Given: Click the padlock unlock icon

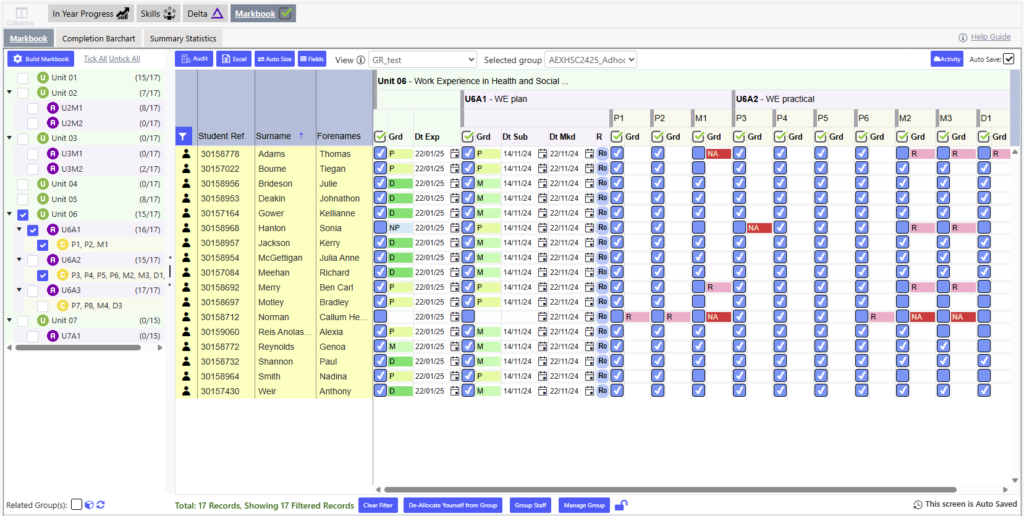Looking at the screenshot, I should (x=623, y=505).
